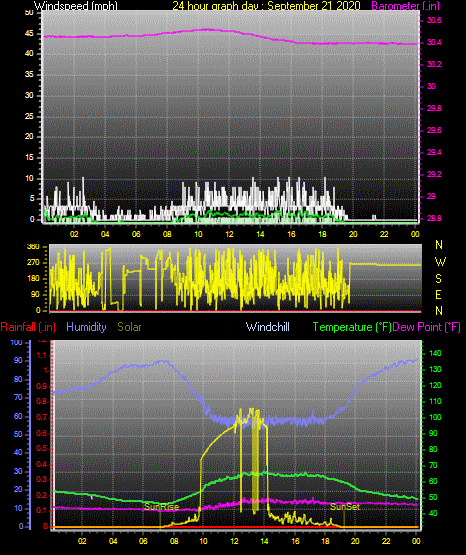The width and height of the screenshot is (466, 555).
Task: Click the red "1.1" rainfall axis value
Action: click(x=42, y=355)
